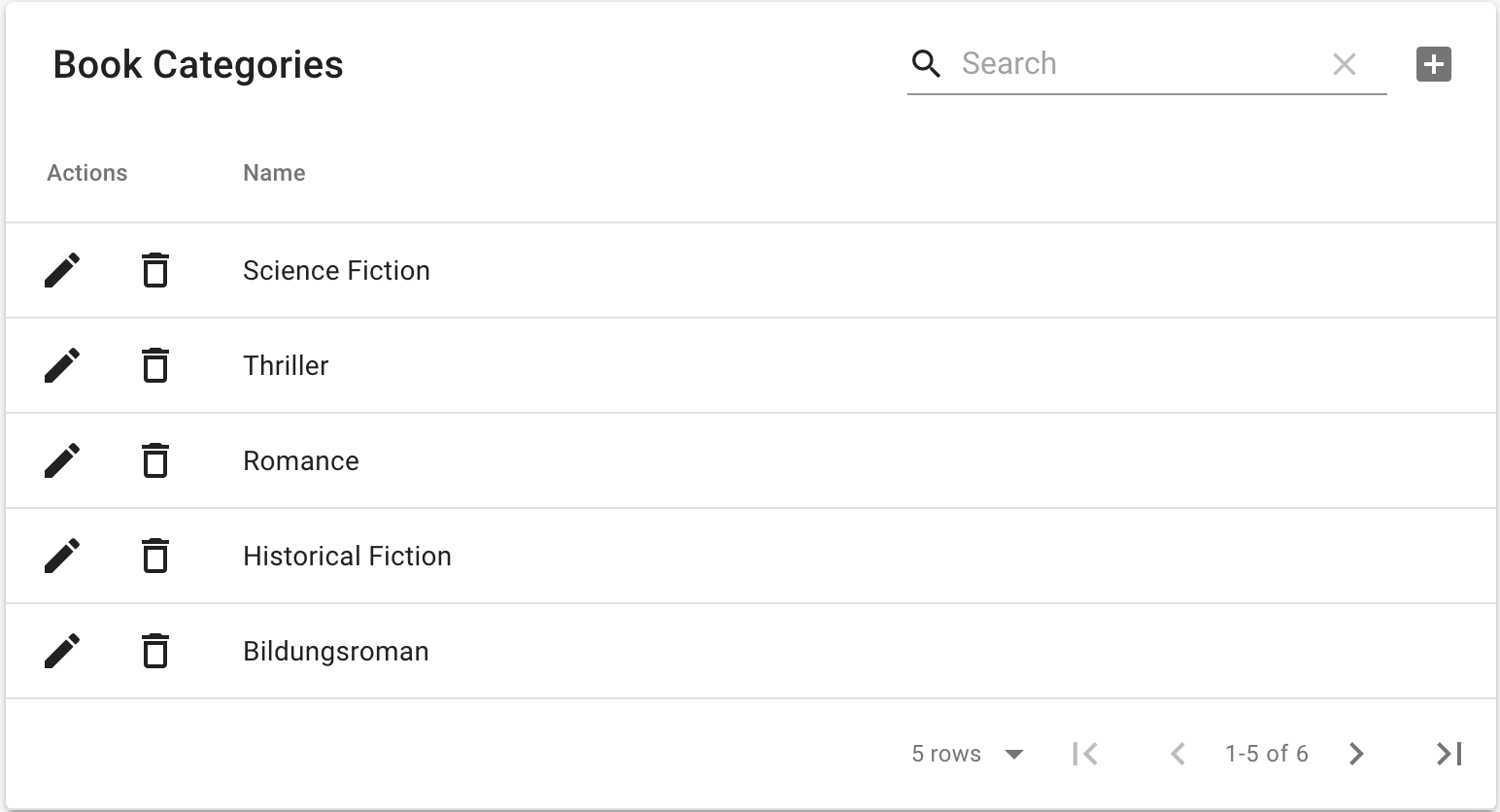Delete the Bildungsroman category

point(155,651)
